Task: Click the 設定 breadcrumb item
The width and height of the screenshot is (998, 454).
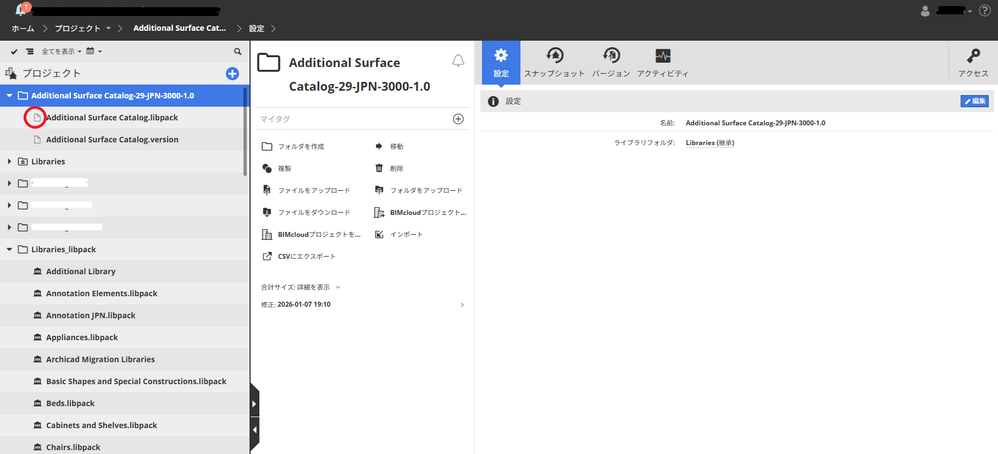Action: 257,29
